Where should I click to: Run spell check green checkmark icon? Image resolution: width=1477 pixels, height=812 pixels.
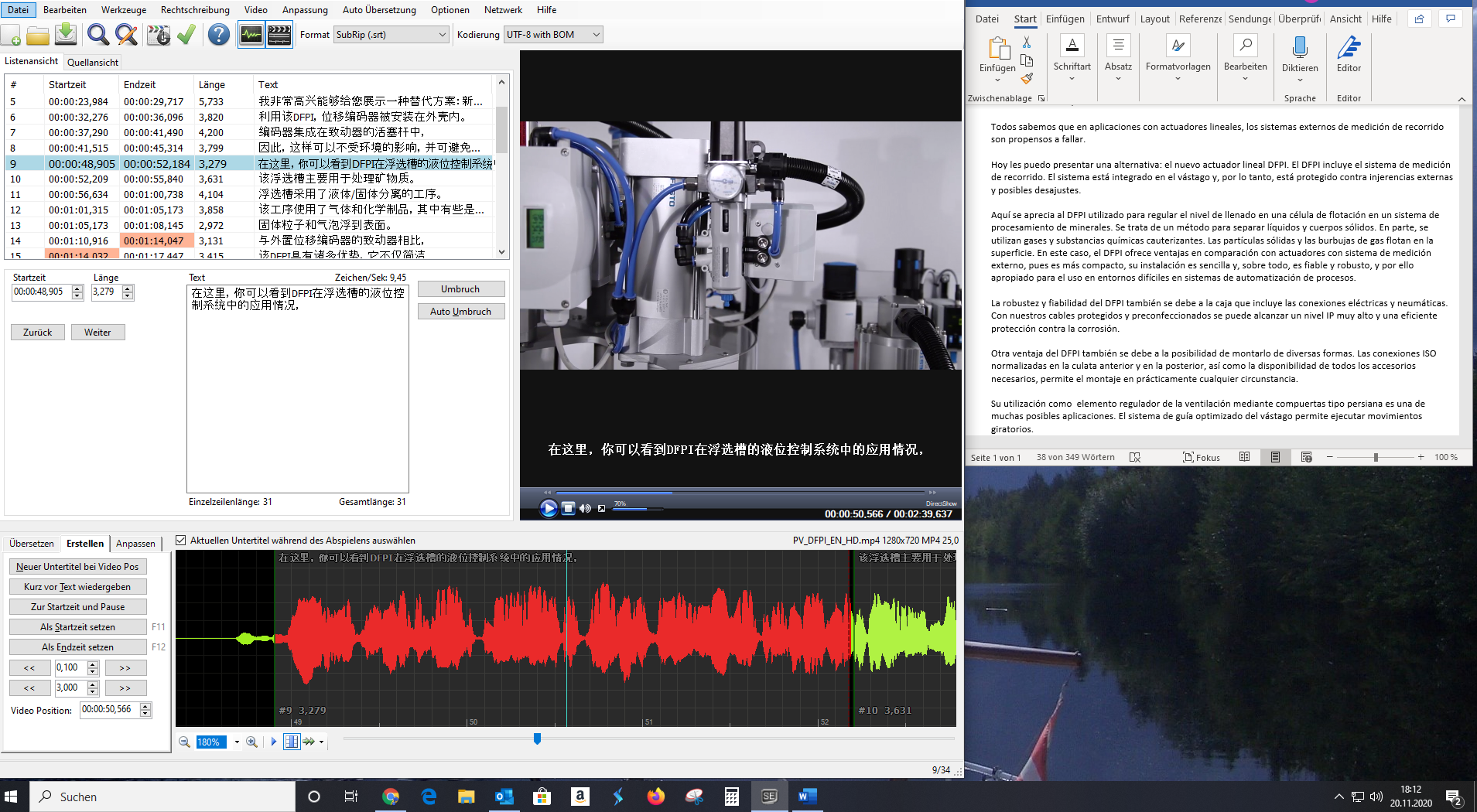(x=186, y=35)
